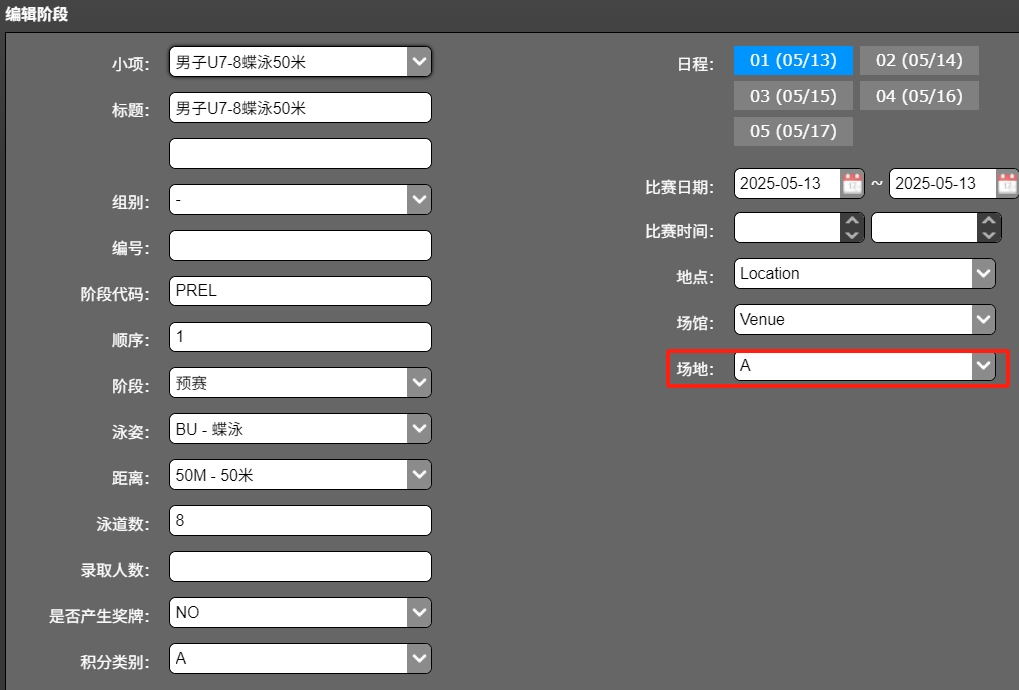Click the start time spinner arrows

tap(852, 228)
